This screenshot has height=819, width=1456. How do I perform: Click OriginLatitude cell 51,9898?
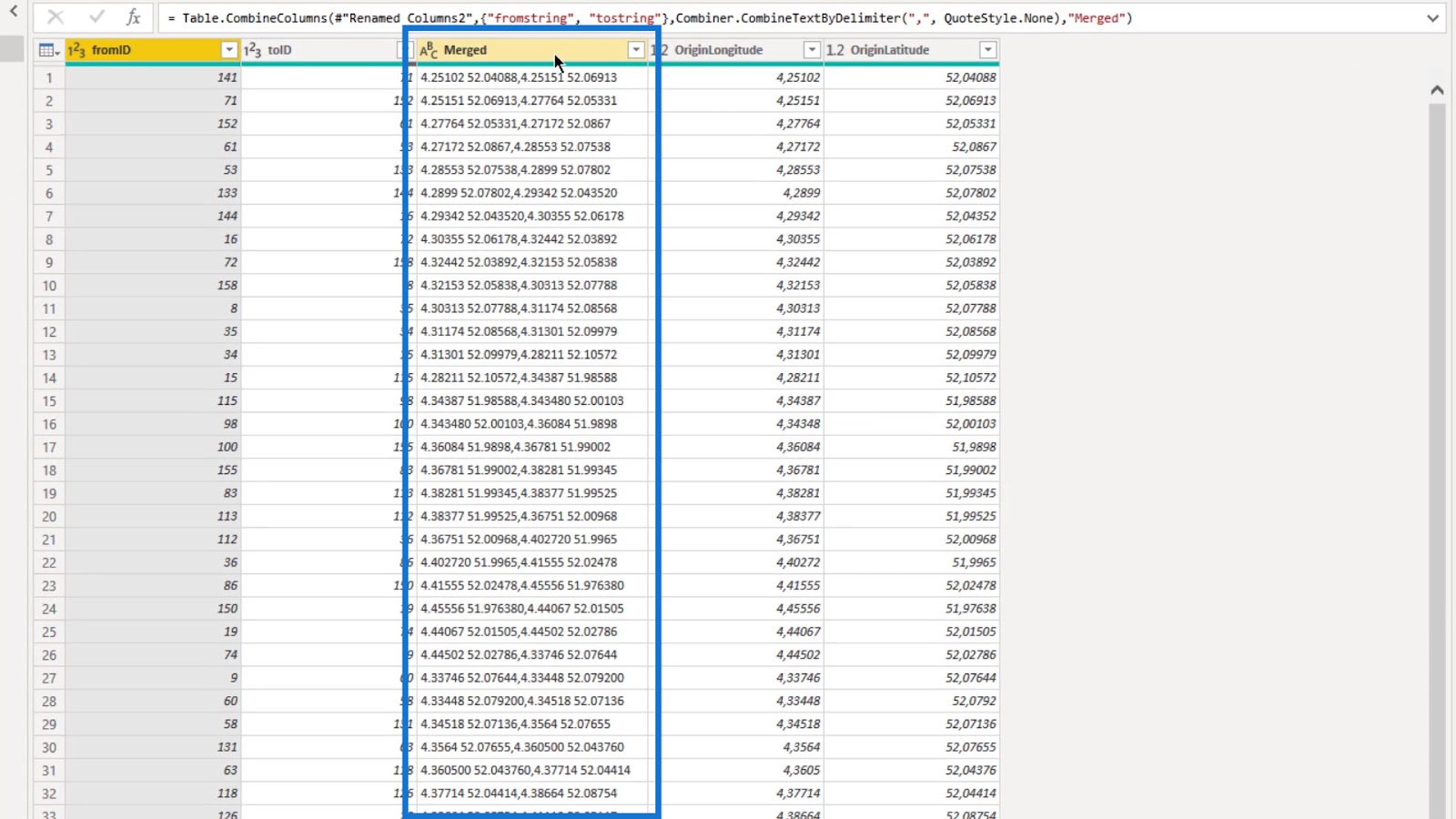click(x=911, y=447)
